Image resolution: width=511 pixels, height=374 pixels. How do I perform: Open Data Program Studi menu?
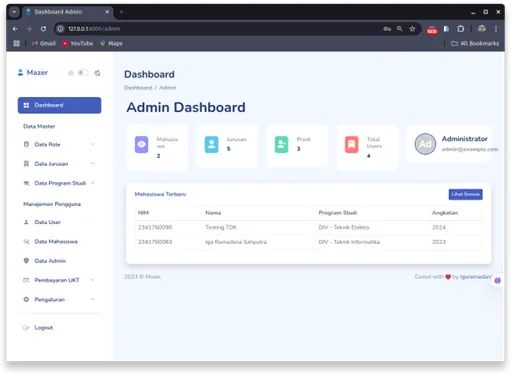59,183
